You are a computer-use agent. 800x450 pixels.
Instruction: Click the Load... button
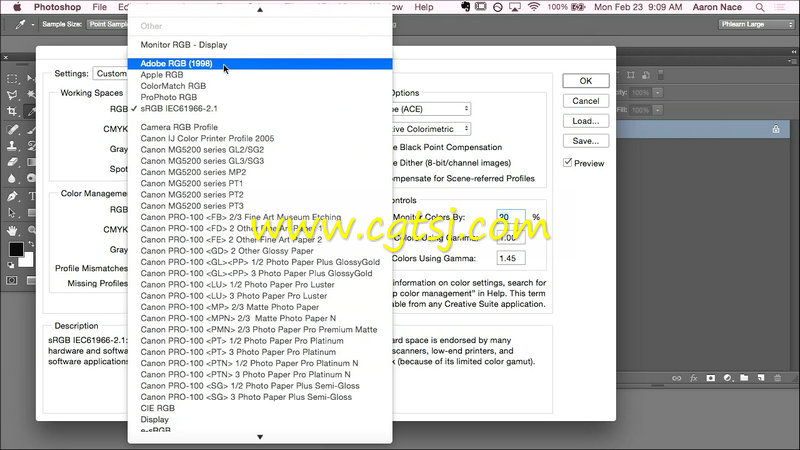coord(586,121)
